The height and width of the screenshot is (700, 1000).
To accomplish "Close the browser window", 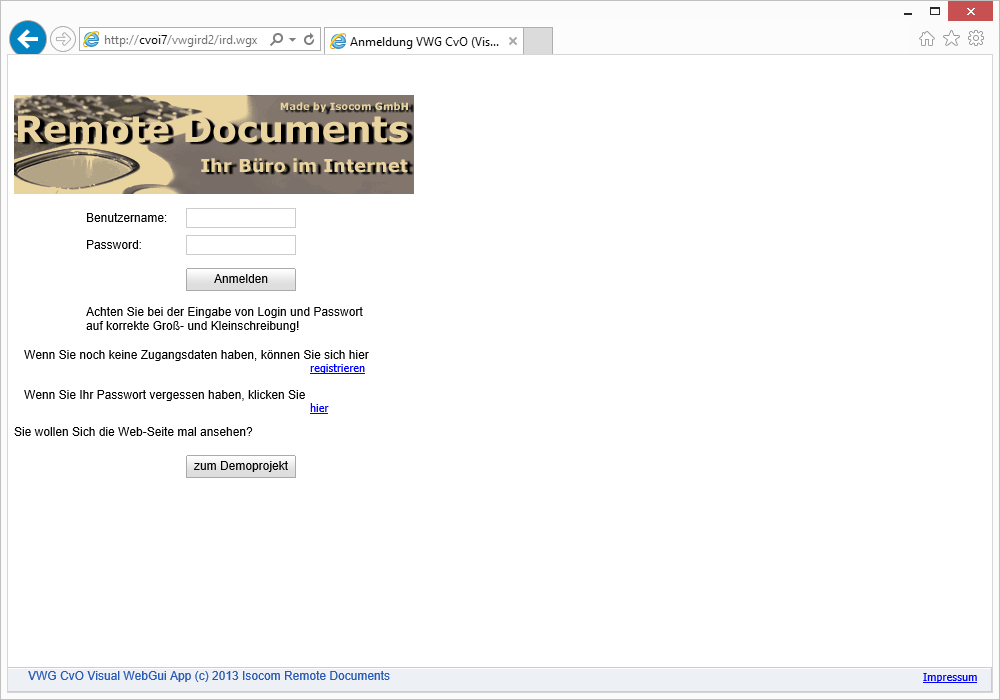I will (971, 11).
